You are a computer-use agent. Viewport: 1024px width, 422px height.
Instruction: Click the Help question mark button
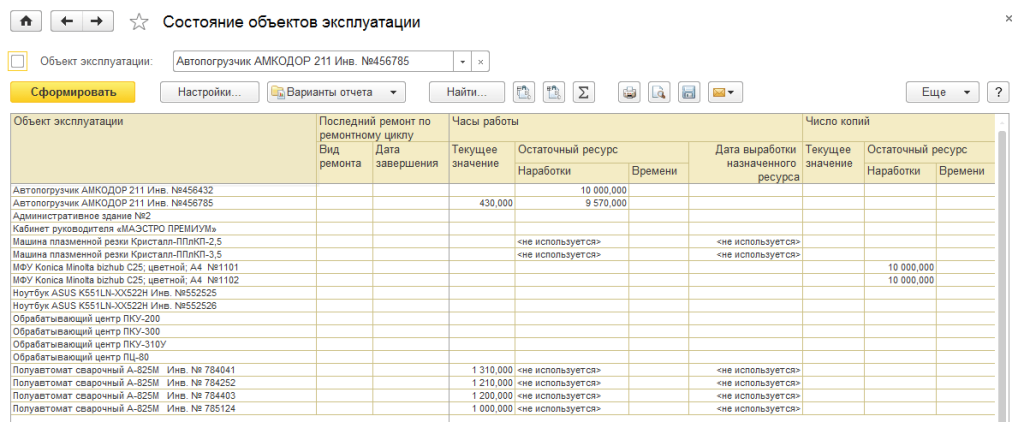(x=996, y=92)
